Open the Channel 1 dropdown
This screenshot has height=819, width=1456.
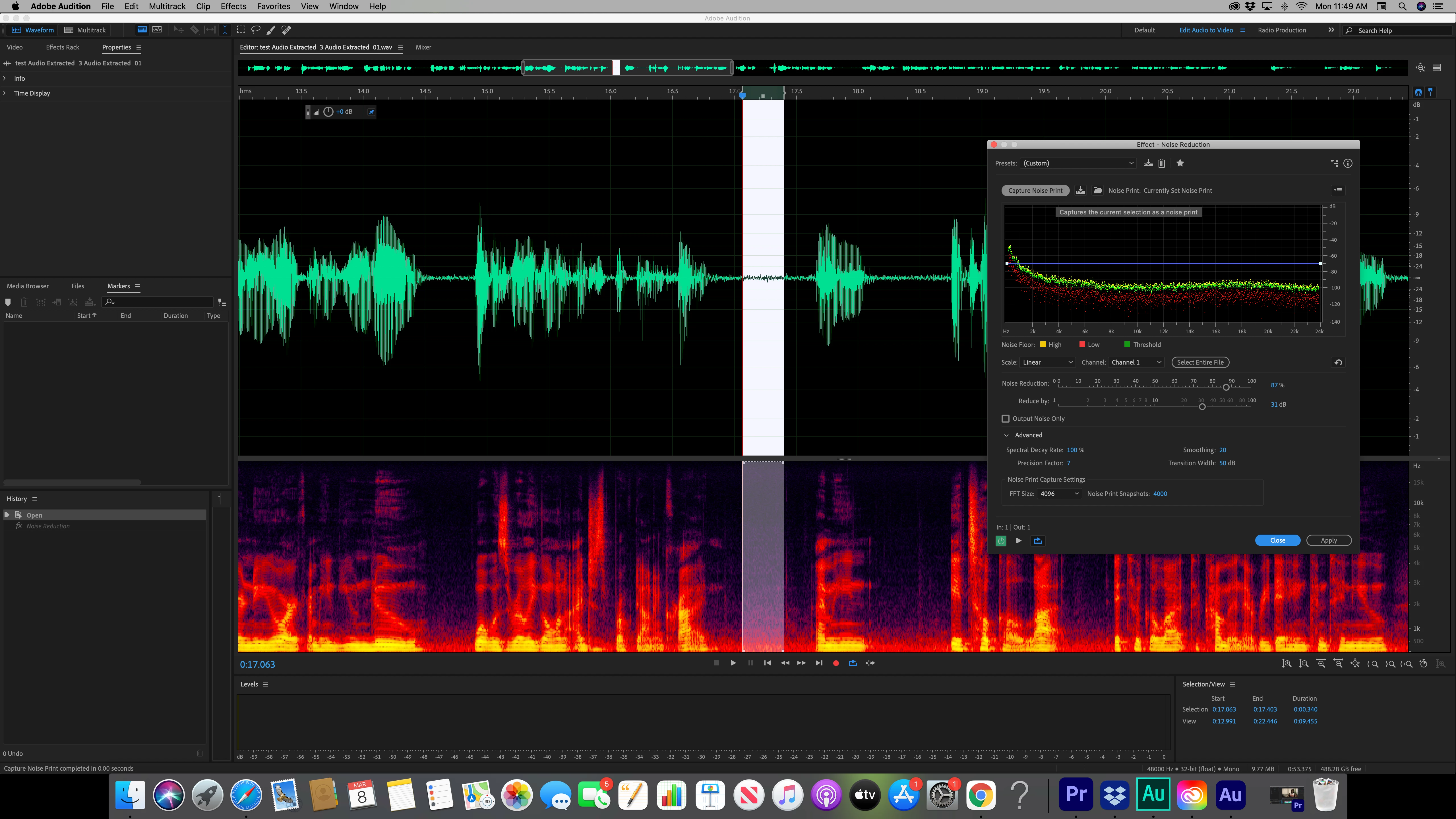click(x=1136, y=362)
